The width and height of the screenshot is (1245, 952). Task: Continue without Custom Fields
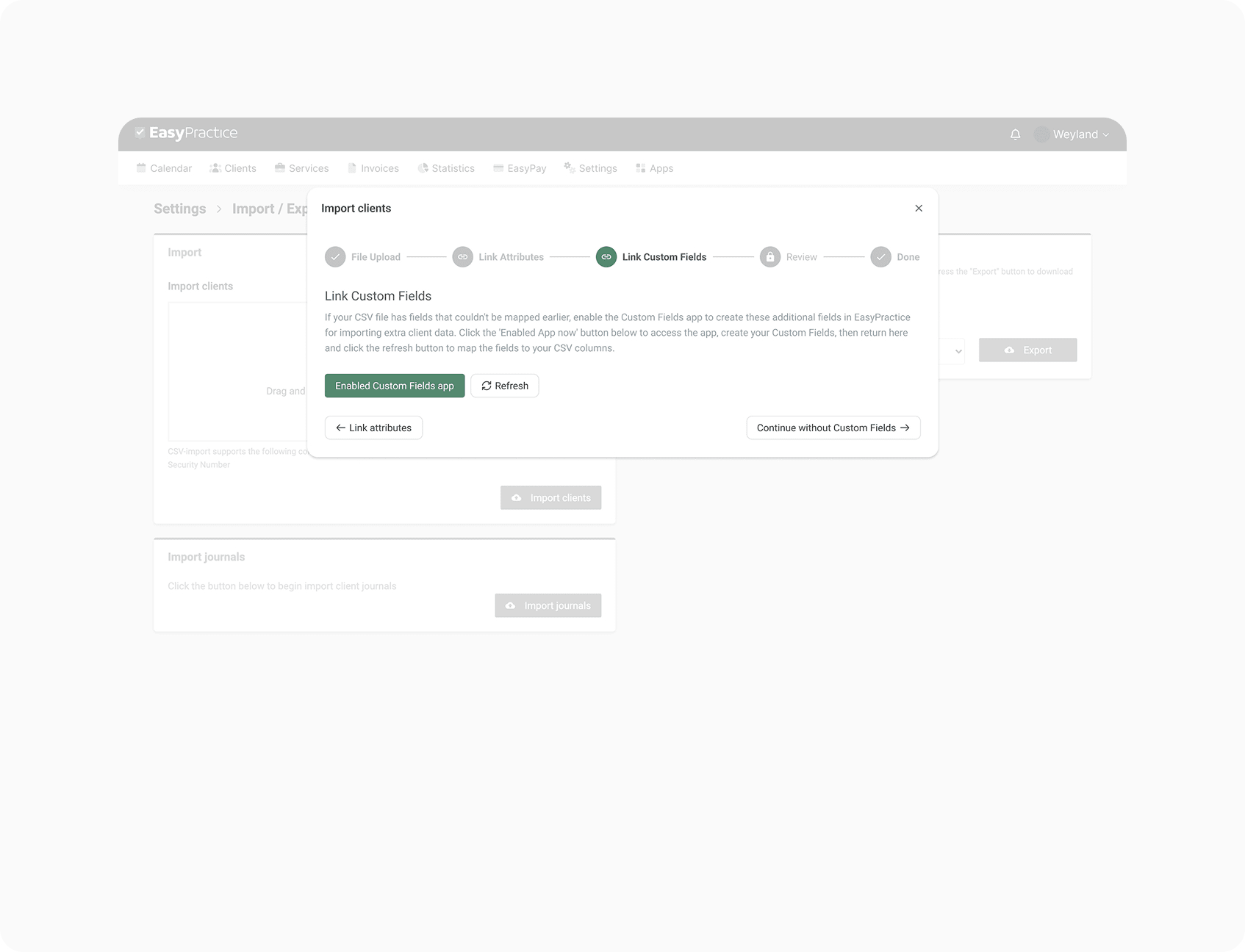833,428
